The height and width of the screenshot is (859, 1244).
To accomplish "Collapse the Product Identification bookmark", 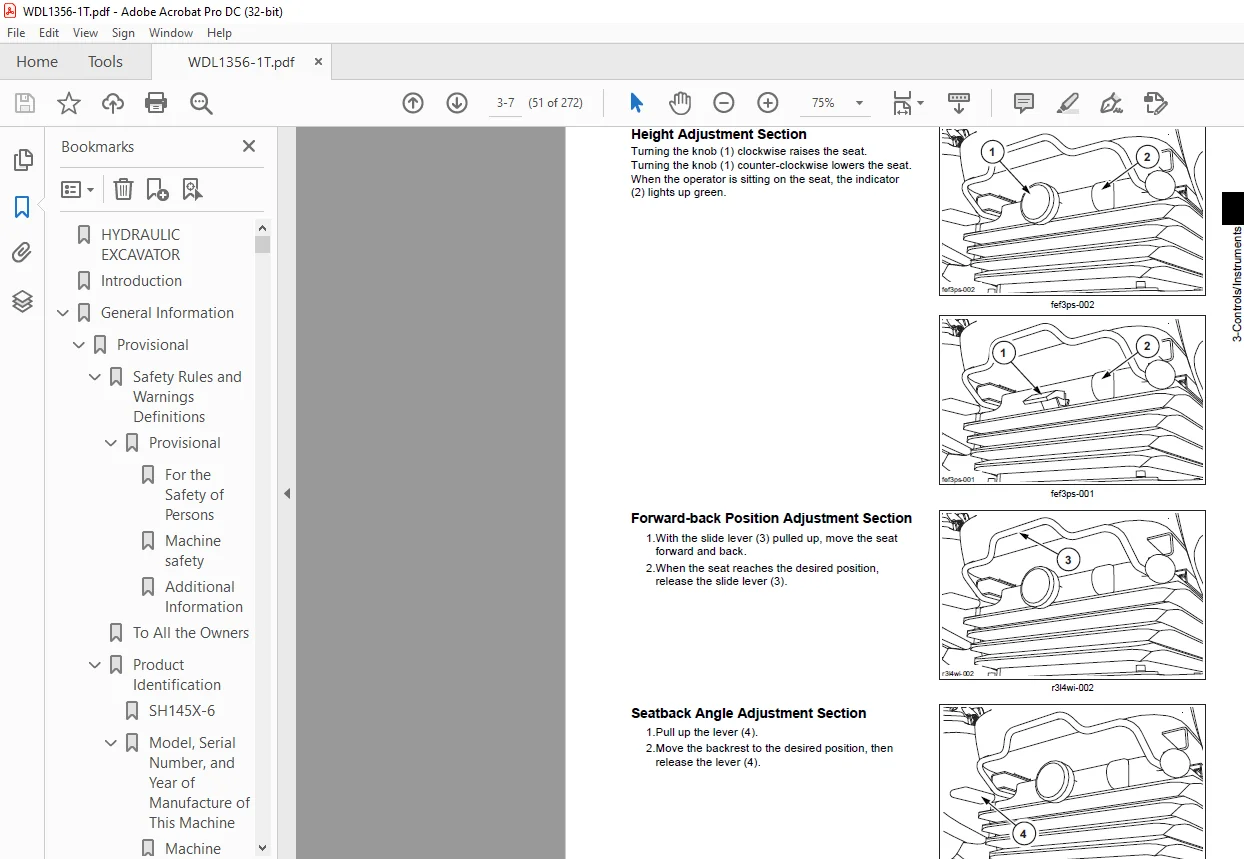I will coord(95,665).
